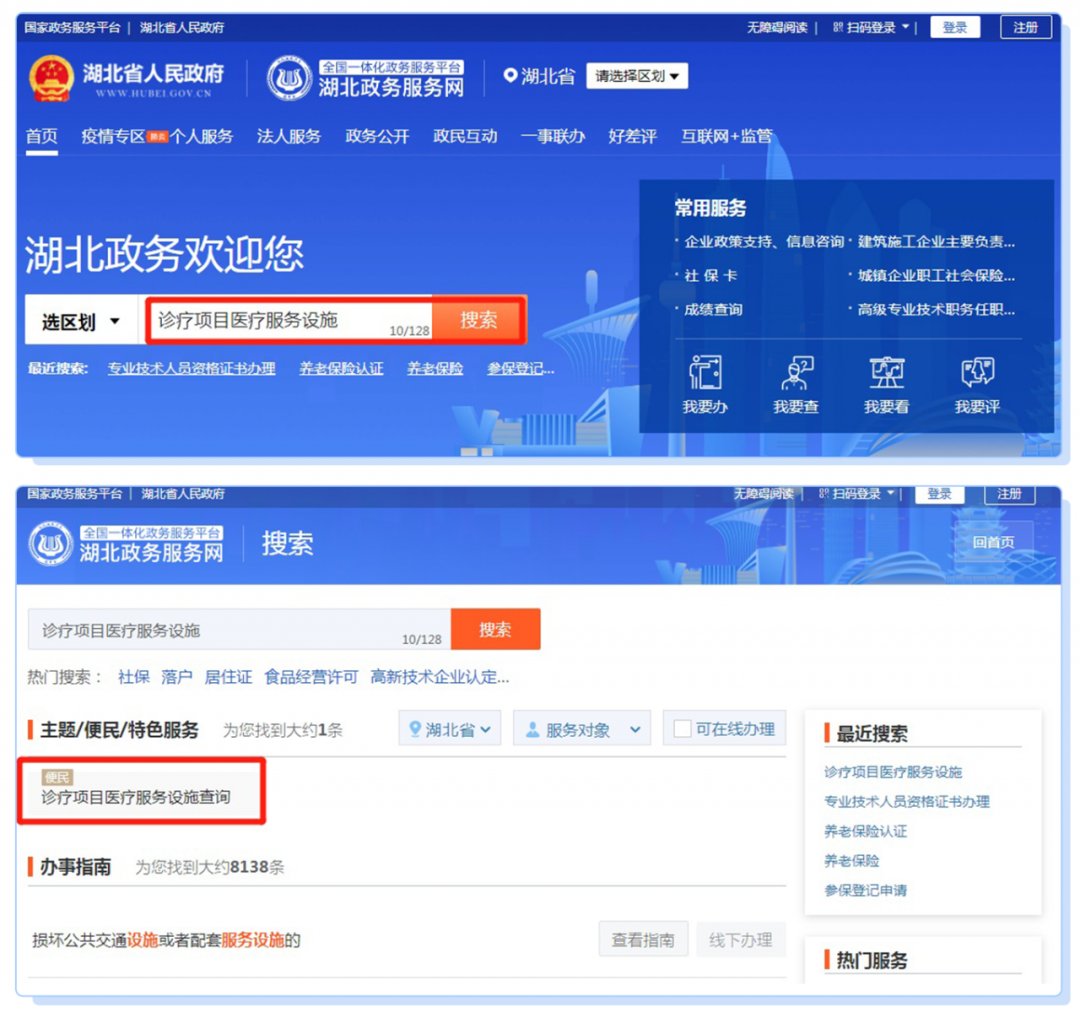
Task: Click the QR code 扫码登录 icon in top bar
Action: 838,28
